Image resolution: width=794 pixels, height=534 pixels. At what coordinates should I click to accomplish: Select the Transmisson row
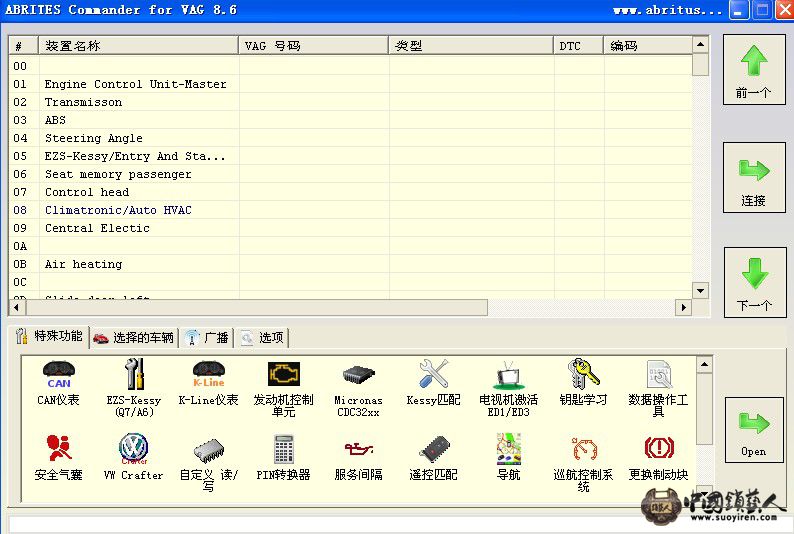pos(350,102)
